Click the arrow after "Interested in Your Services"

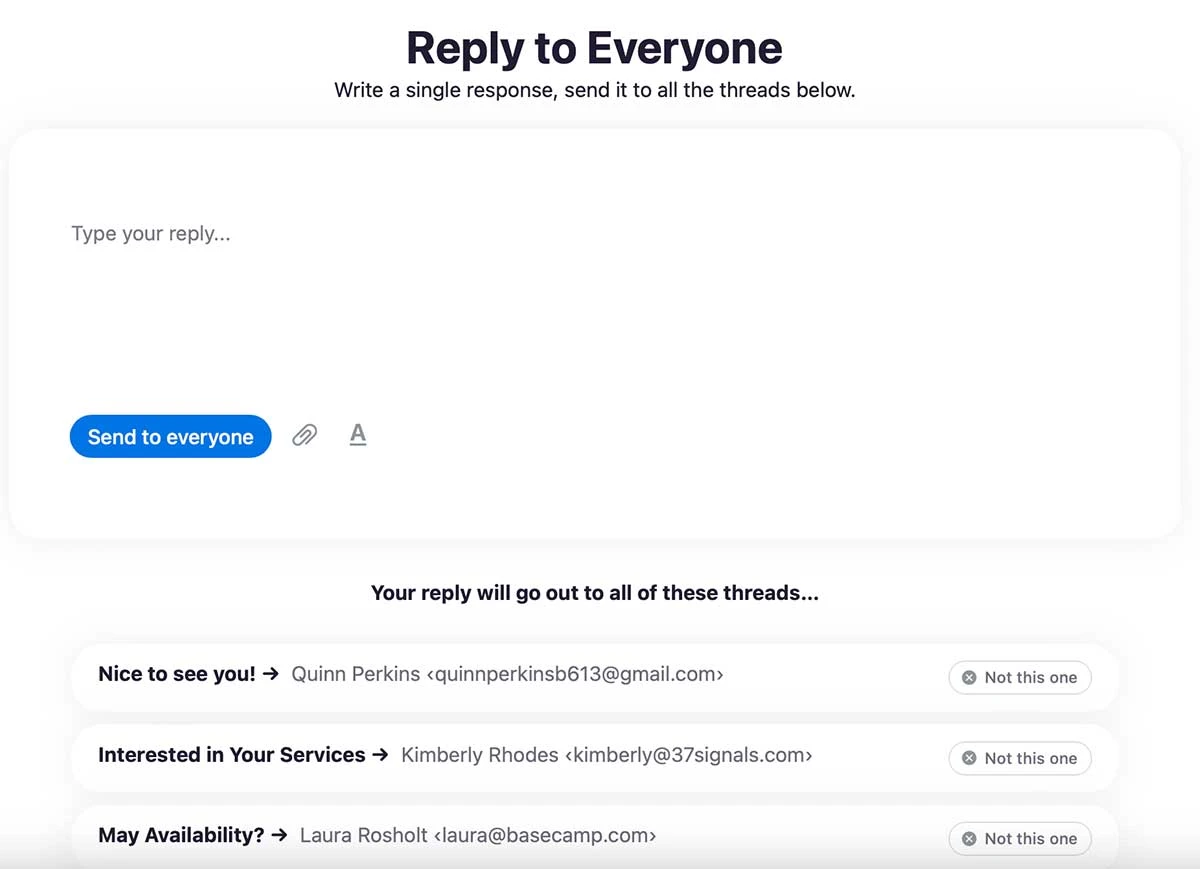pos(380,756)
